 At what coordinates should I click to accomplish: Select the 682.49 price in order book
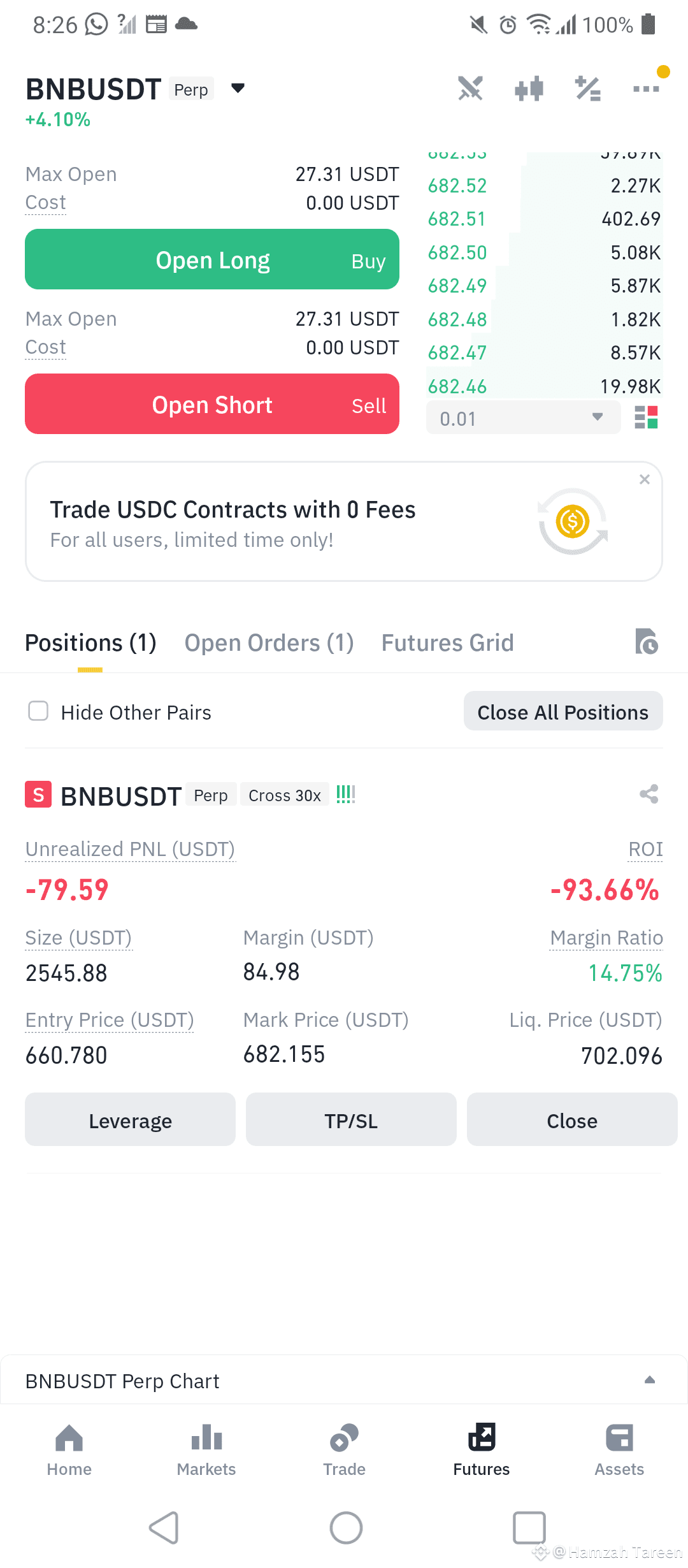[457, 286]
